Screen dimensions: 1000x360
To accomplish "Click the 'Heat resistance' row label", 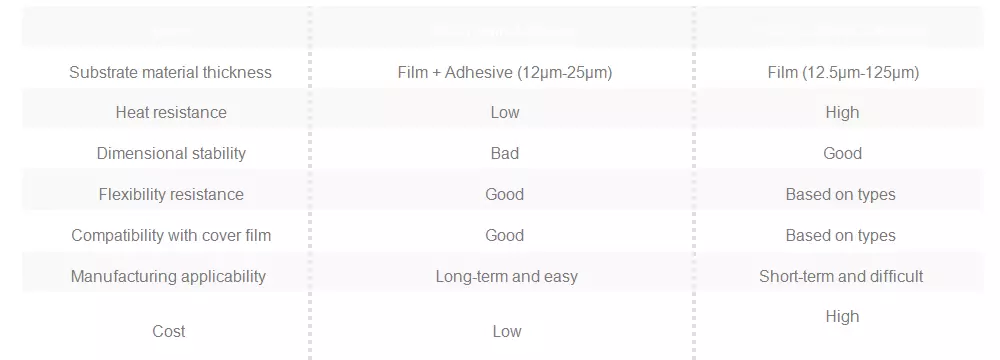I will coord(171,112).
